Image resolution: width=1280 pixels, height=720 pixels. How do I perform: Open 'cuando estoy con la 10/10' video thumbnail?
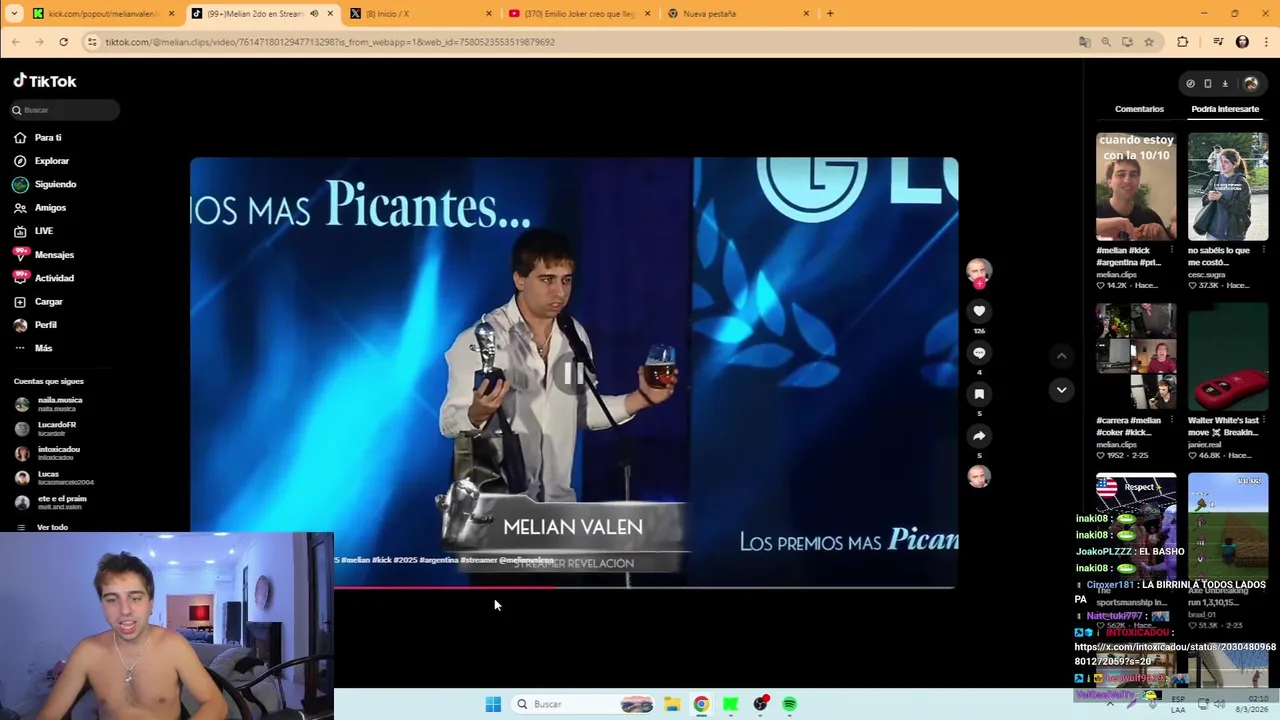pyautogui.click(x=1136, y=187)
